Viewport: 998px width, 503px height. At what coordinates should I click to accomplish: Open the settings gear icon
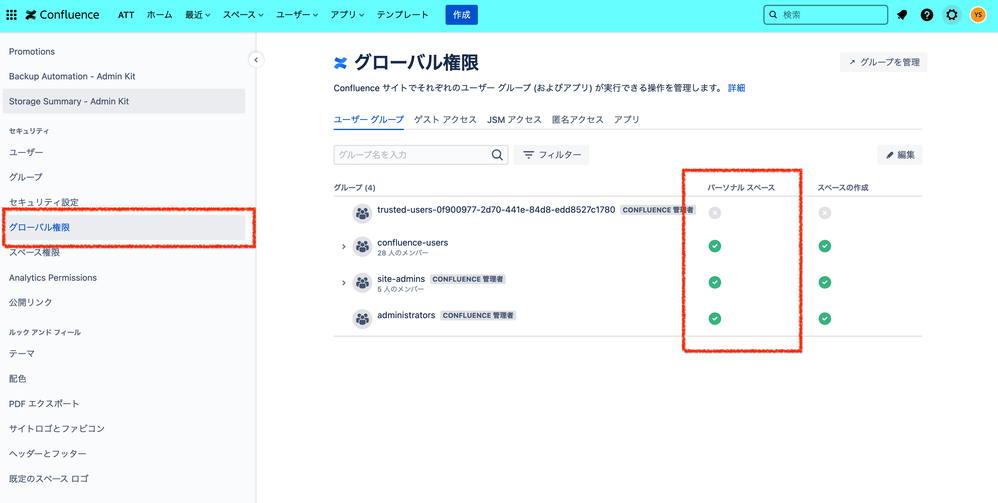point(952,15)
